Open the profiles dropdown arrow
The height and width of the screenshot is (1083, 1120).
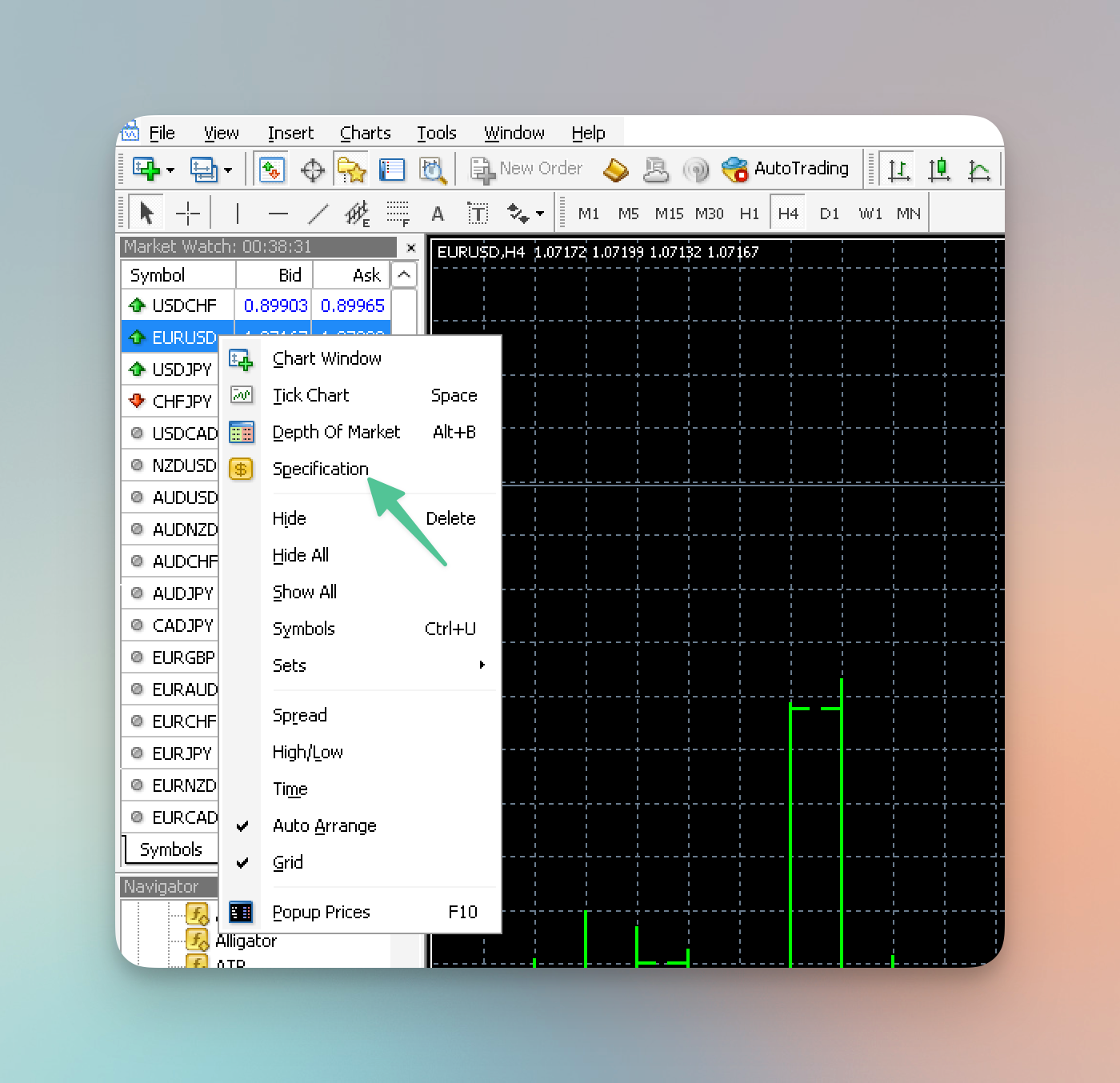228,170
